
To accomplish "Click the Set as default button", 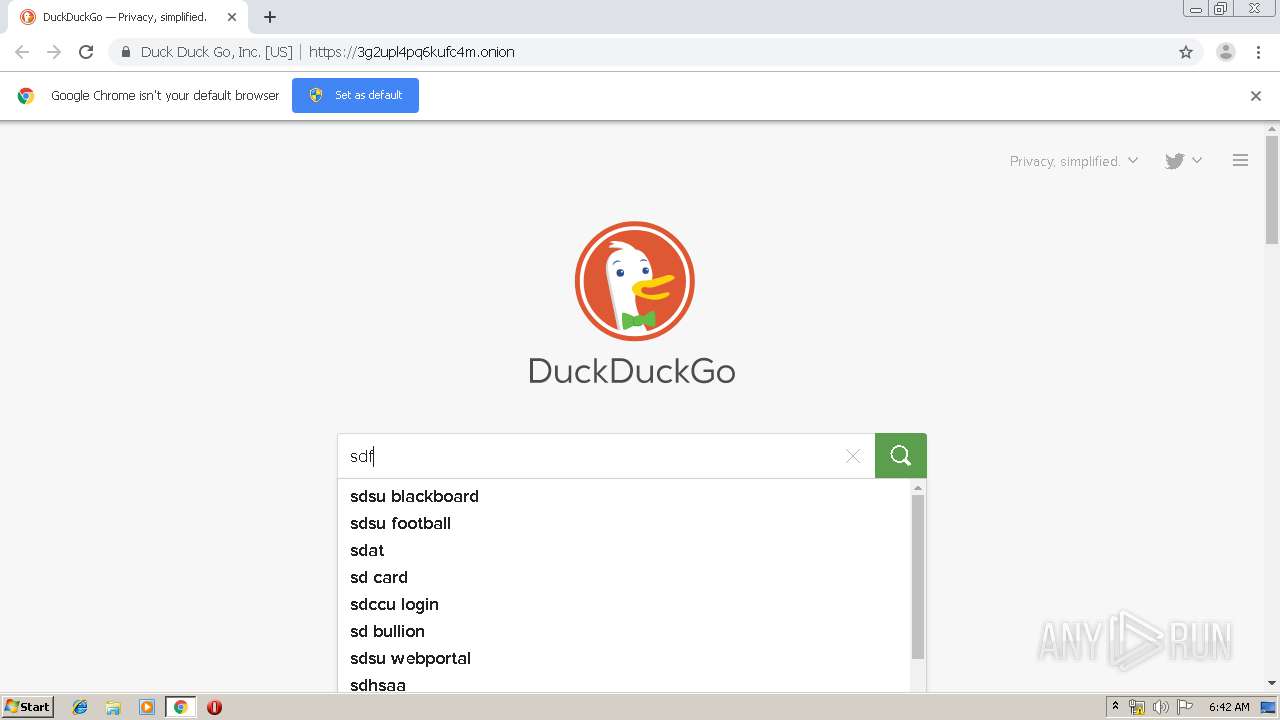I will (x=355, y=95).
